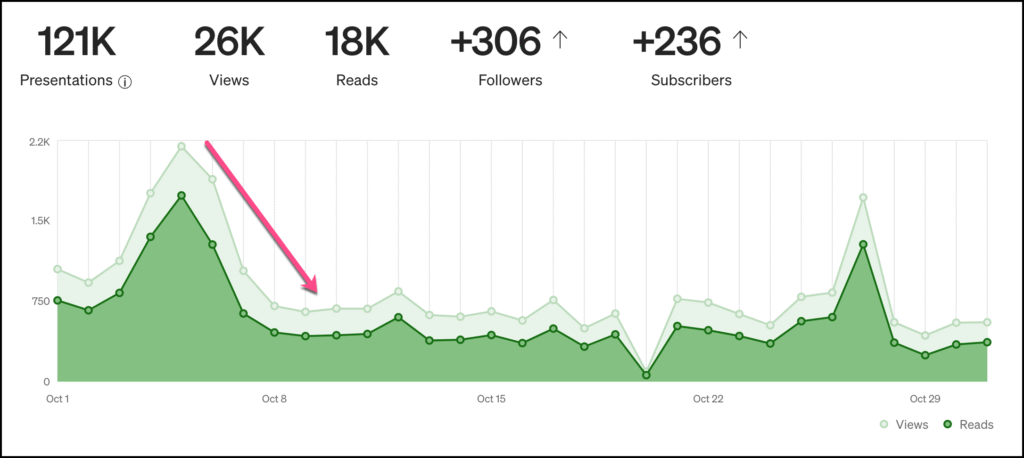This screenshot has width=1024, height=458.
Task: Click the Oct 15 x-axis label
Action: [491, 399]
